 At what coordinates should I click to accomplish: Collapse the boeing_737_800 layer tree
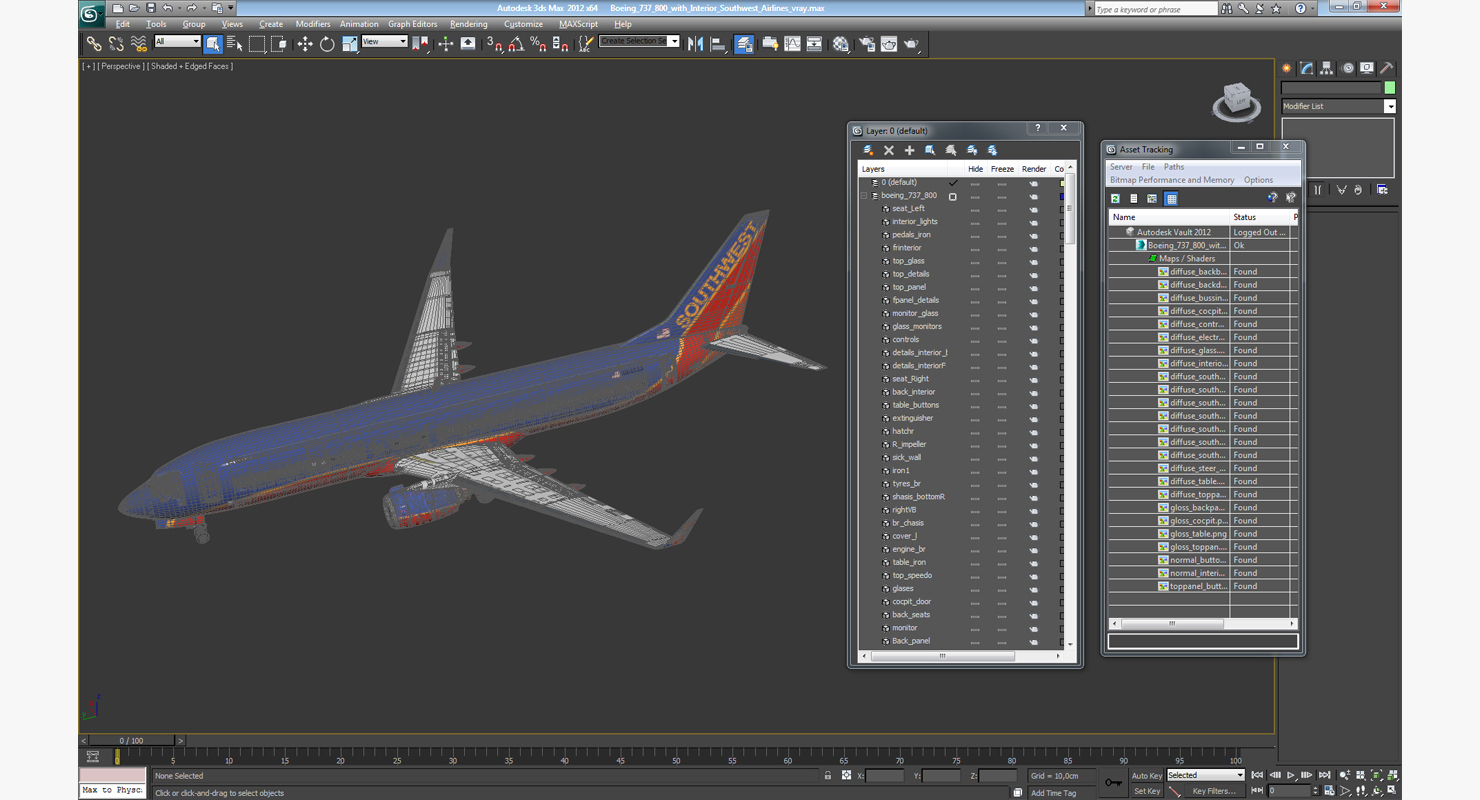[x=864, y=196]
